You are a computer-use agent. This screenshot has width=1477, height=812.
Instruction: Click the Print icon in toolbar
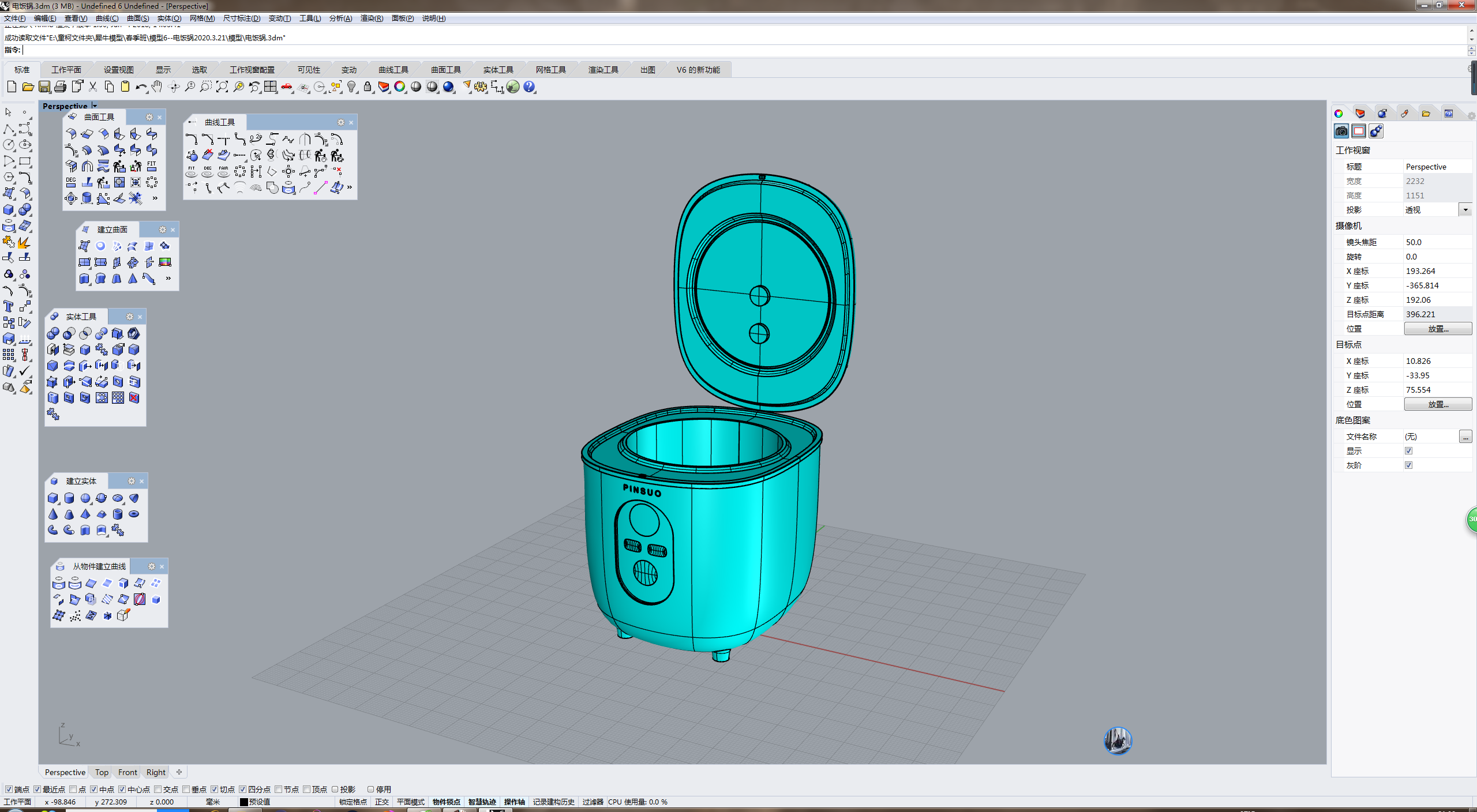[x=61, y=87]
